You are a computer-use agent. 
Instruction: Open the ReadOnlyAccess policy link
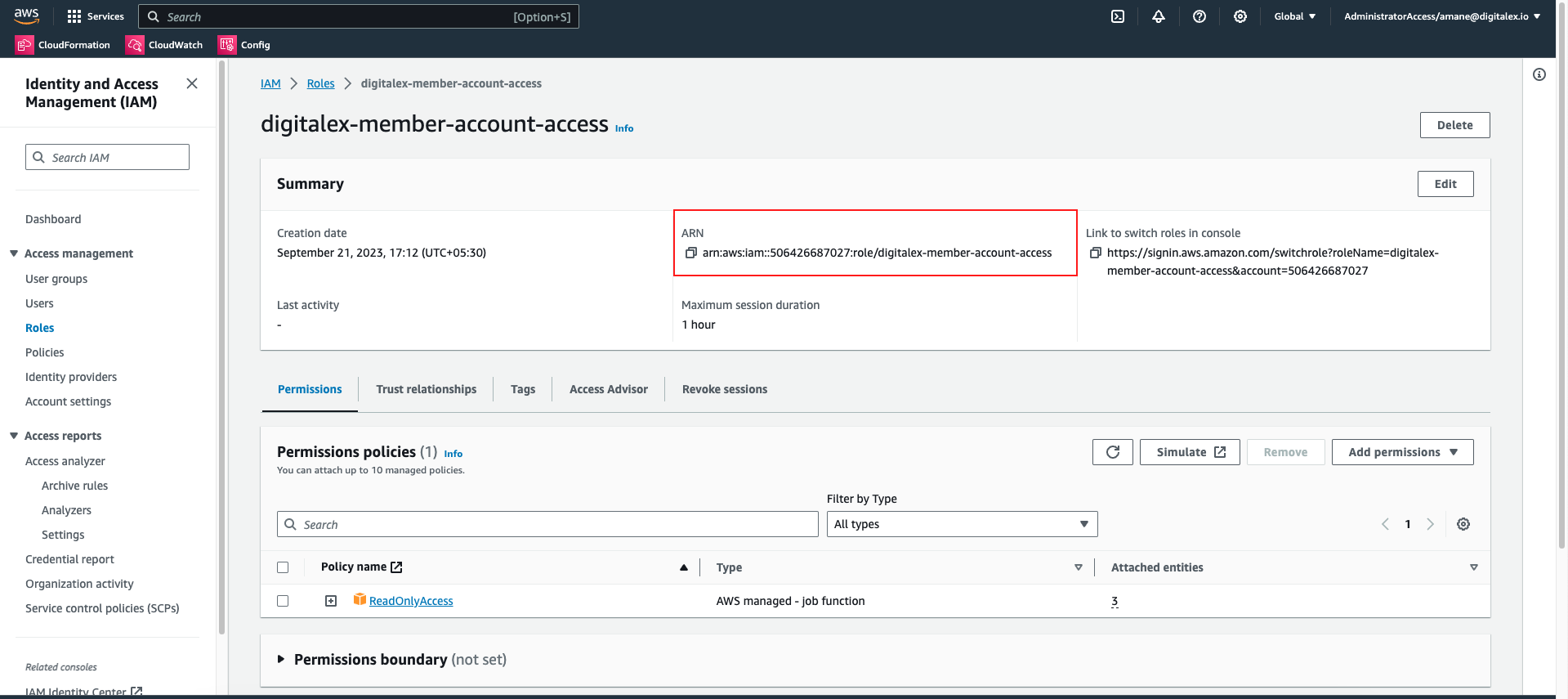click(411, 601)
